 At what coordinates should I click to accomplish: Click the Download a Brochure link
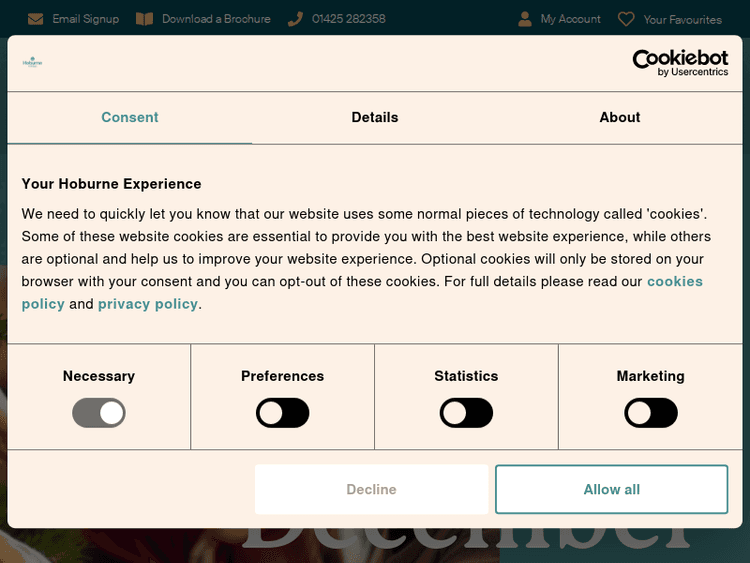pyautogui.click(x=216, y=19)
